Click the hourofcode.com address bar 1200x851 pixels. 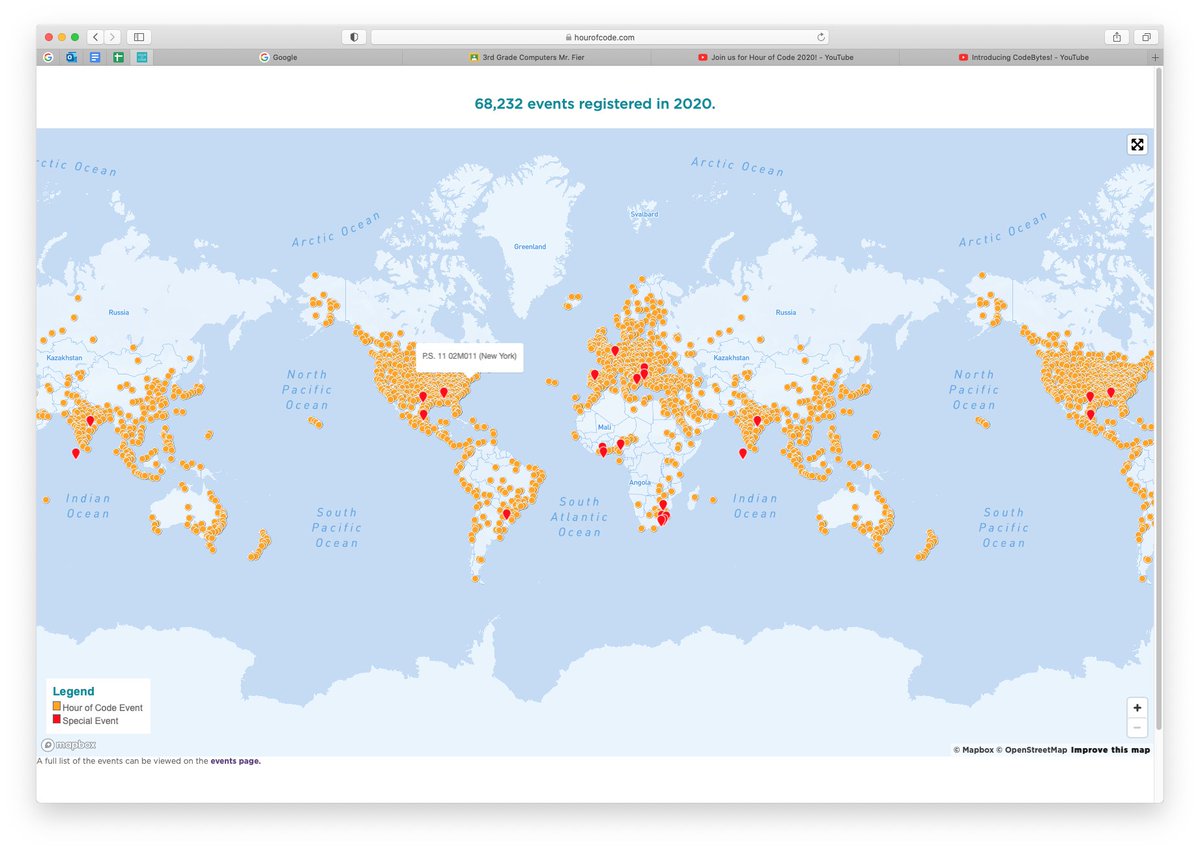[600, 37]
